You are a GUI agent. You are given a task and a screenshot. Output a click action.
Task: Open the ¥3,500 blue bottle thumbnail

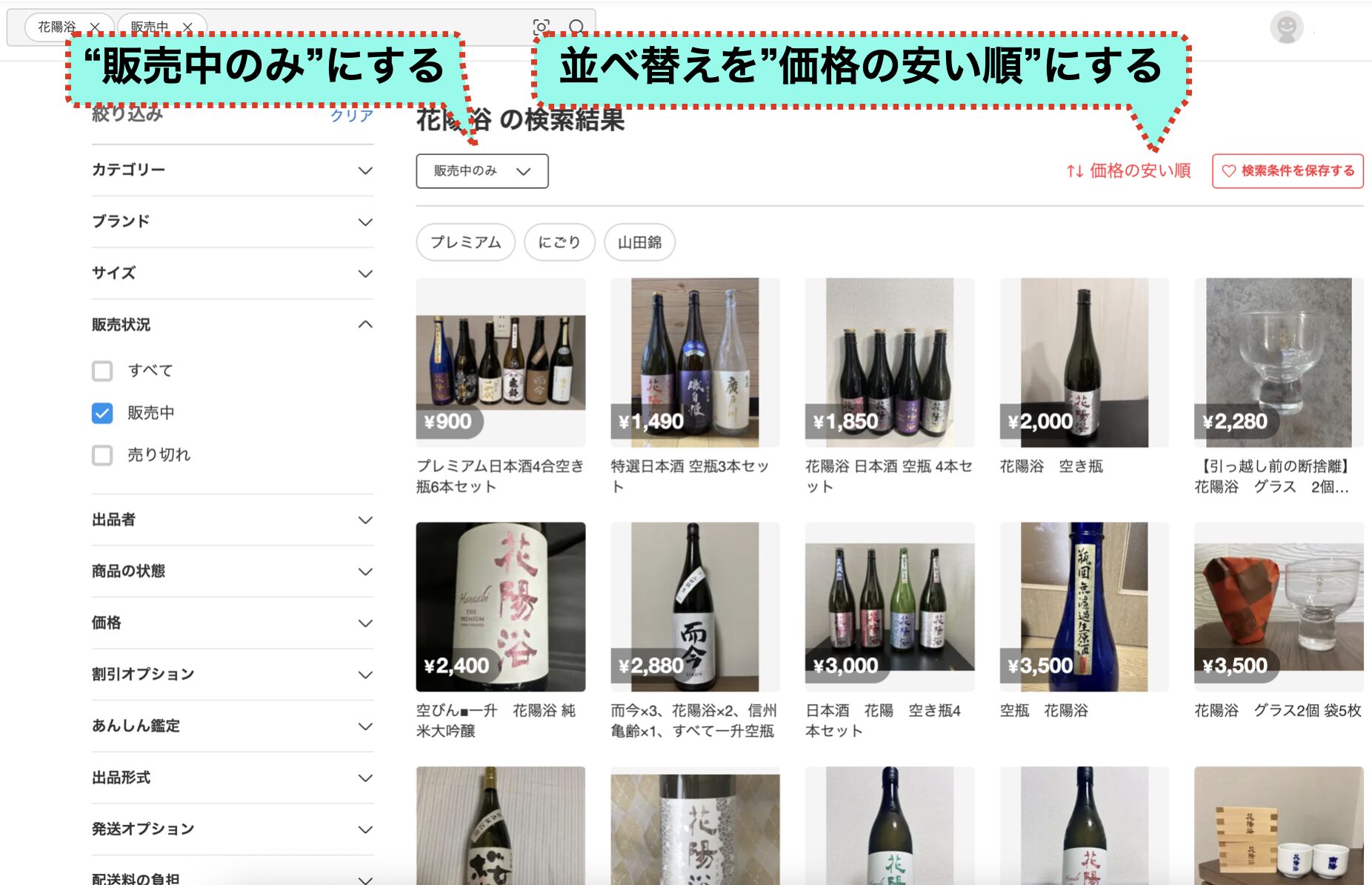(x=1085, y=607)
